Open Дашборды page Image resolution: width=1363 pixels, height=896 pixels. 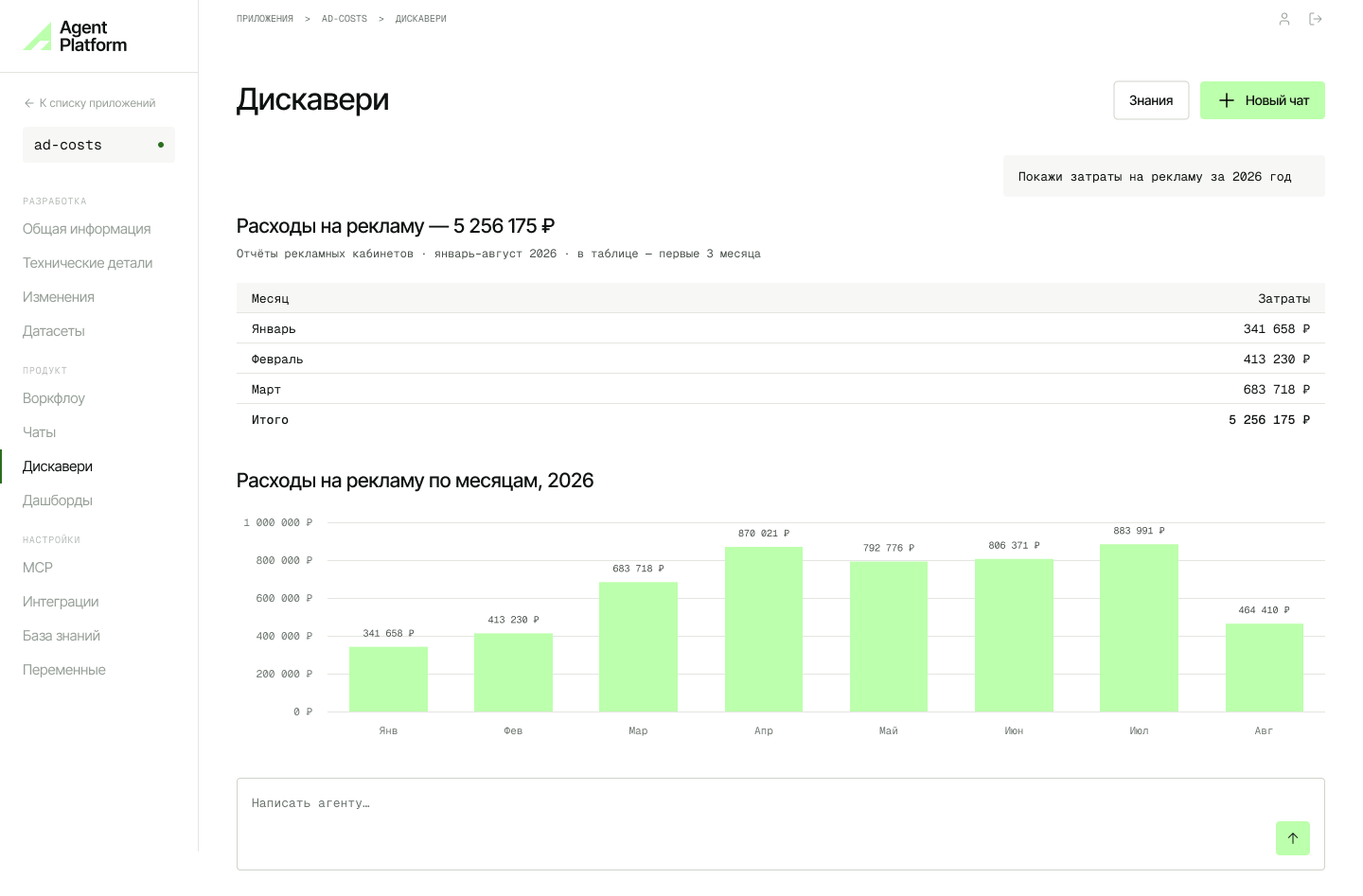coord(58,501)
